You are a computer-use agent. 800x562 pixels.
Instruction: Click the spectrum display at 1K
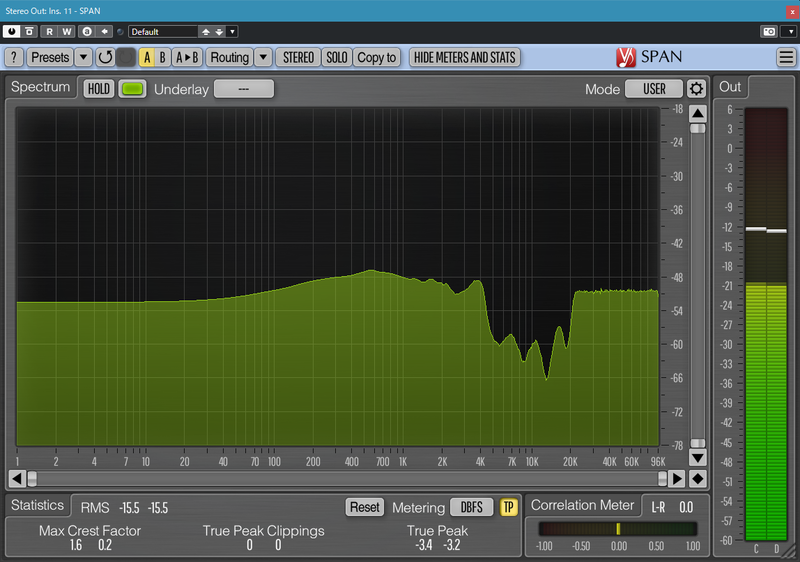click(403, 277)
